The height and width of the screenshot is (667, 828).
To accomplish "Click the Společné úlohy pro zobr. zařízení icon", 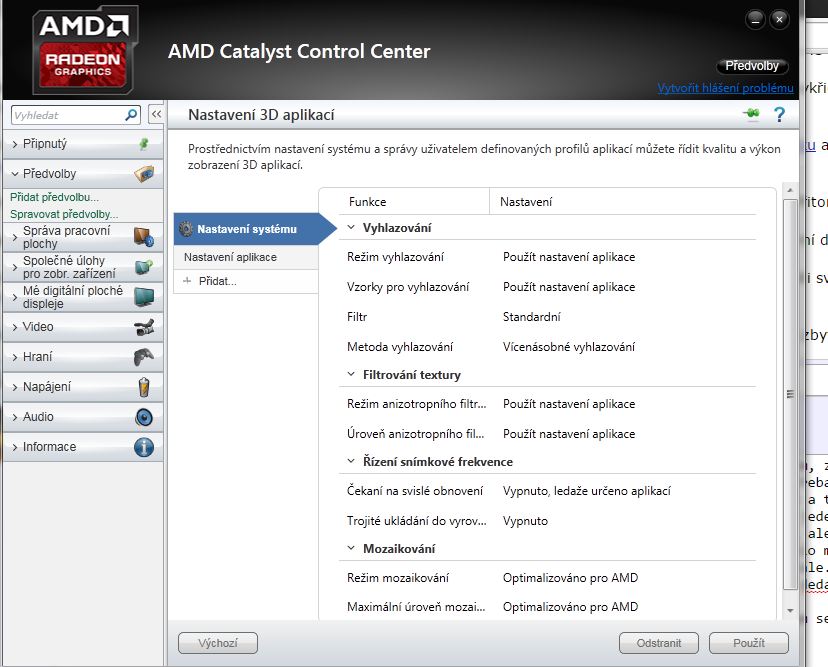I will pos(144,267).
